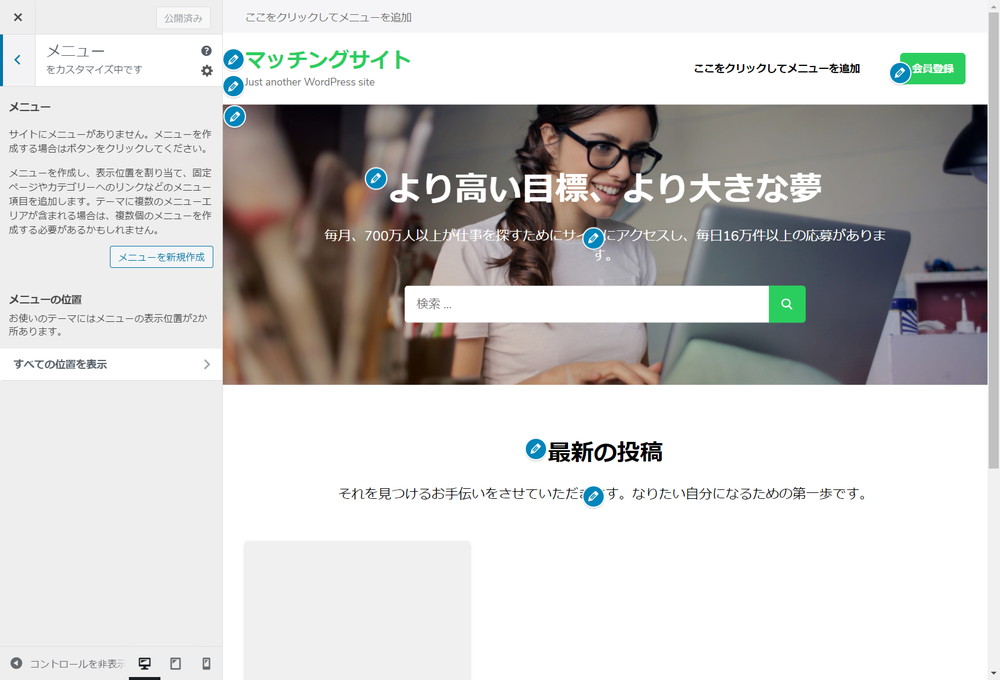
Task: Click Just another WordPress site tagline
Action: (310, 82)
